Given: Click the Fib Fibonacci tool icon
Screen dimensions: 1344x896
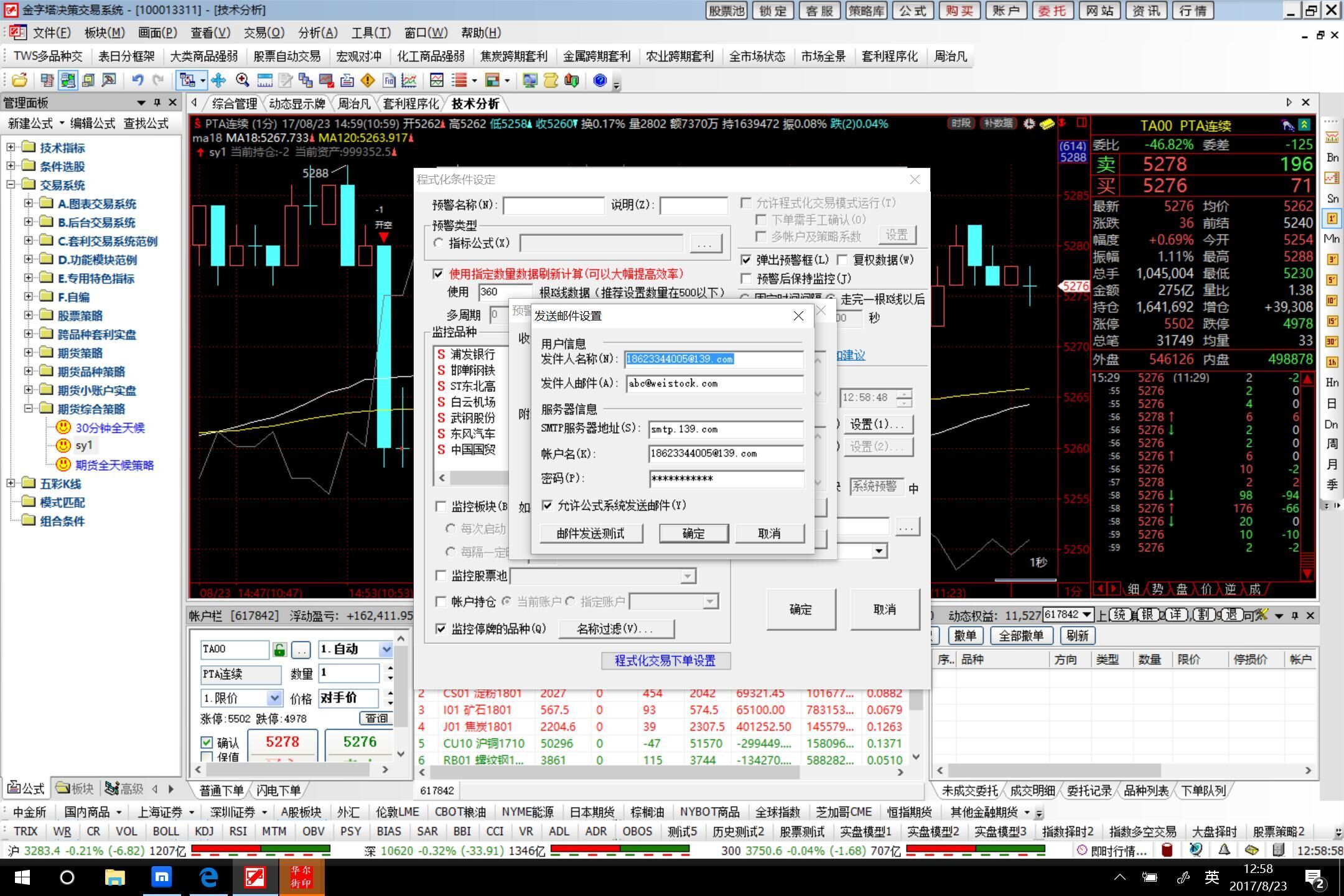Looking at the screenshot, I should 389,80.
